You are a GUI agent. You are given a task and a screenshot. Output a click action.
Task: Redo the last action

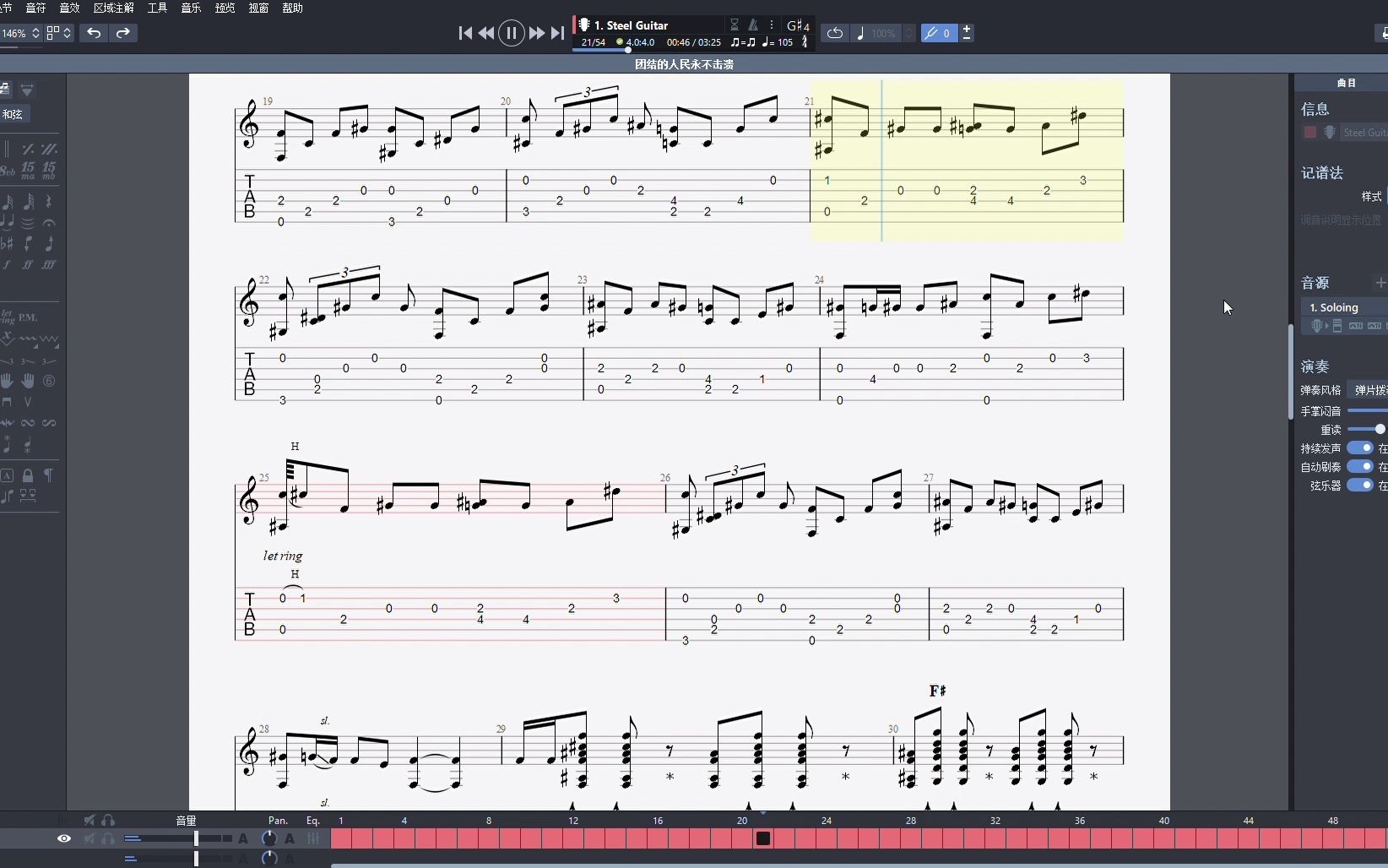(x=123, y=33)
